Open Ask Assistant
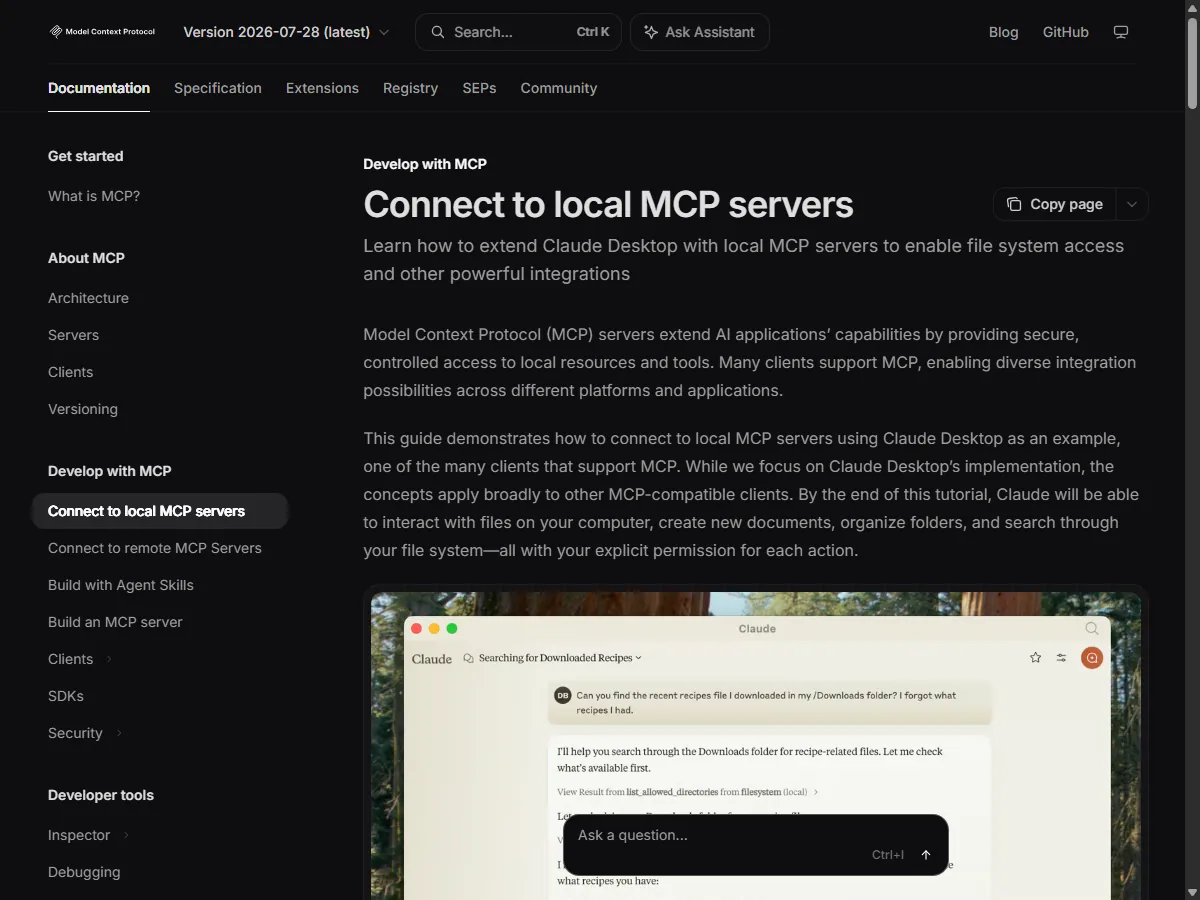The height and width of the screenshot is (900, 1200). [699, 32]
